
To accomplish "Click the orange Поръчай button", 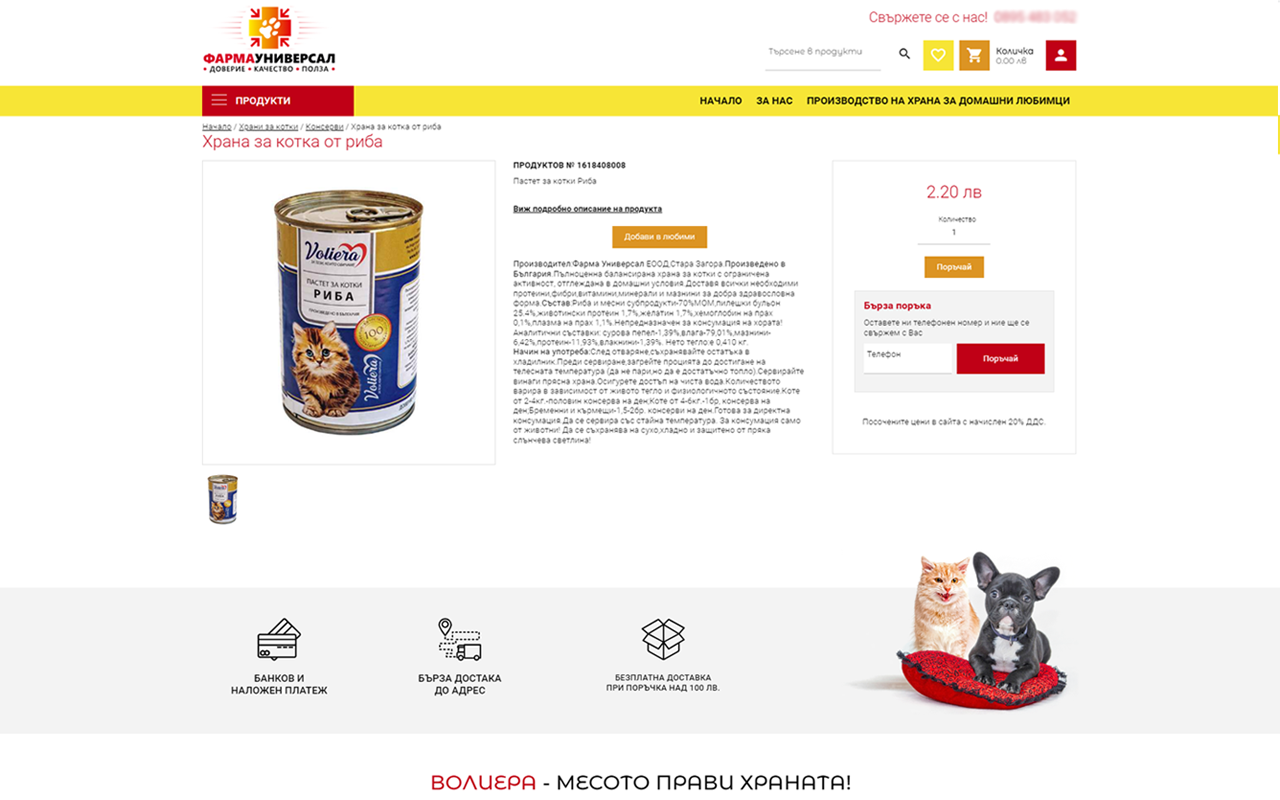I will pos(954,267).
